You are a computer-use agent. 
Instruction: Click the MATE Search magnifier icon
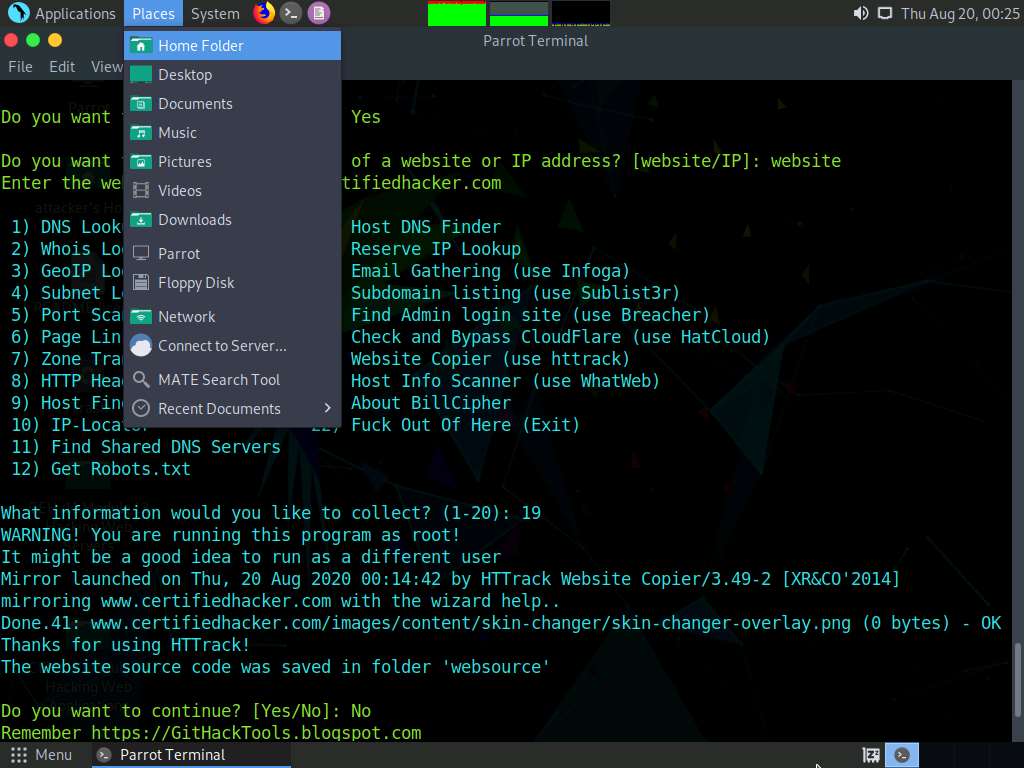click(140, 379)
